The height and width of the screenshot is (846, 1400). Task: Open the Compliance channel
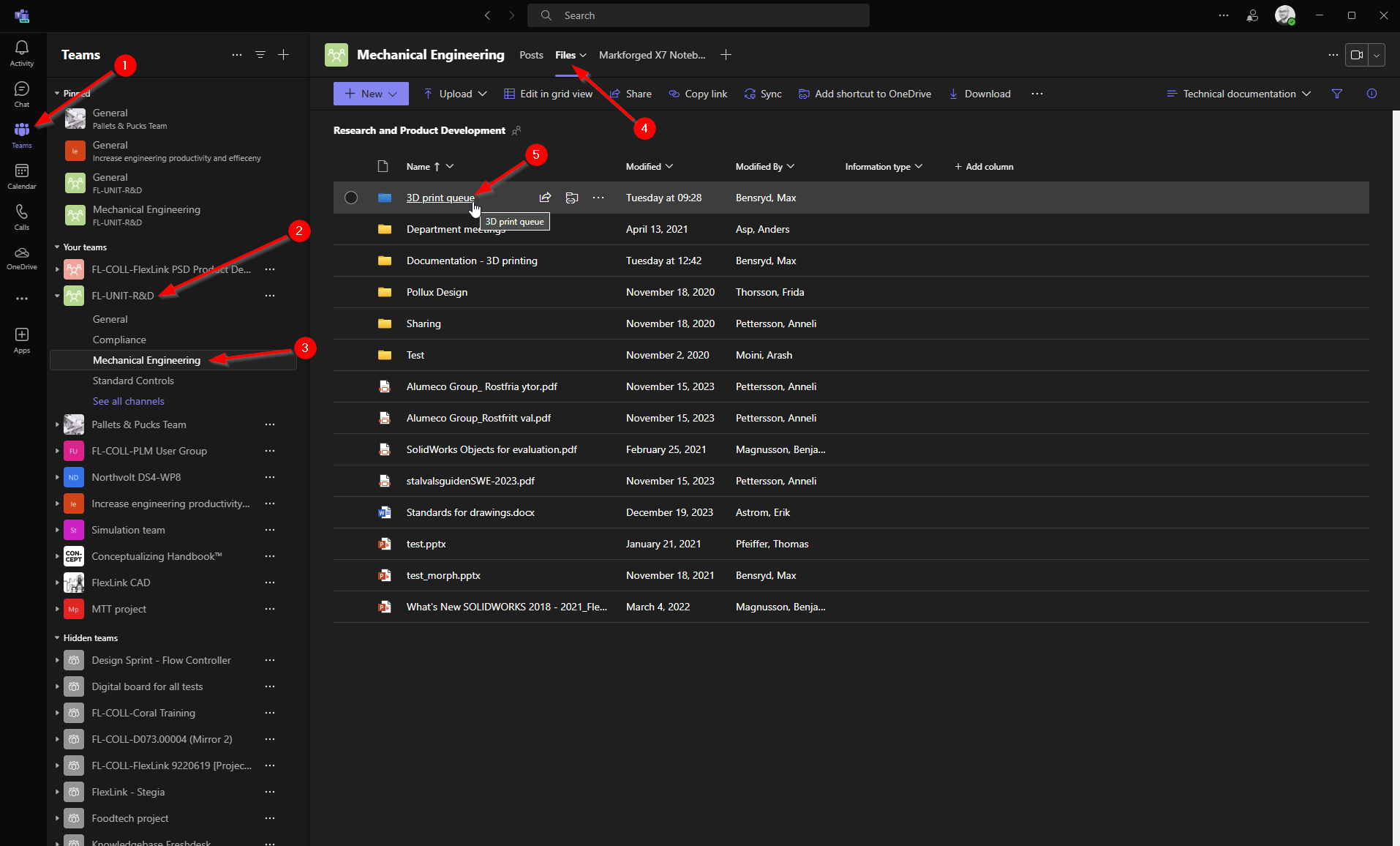[119, 340]
